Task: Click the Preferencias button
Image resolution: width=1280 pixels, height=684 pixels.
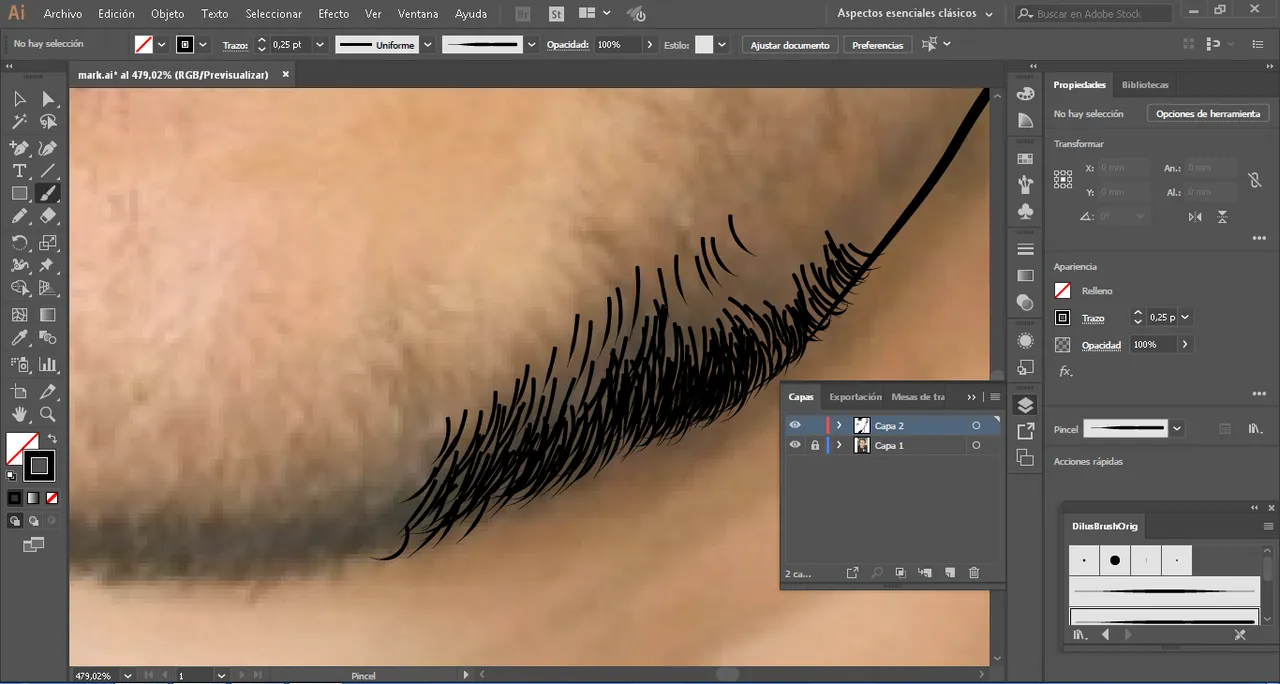Action: [x=877, y=45]
